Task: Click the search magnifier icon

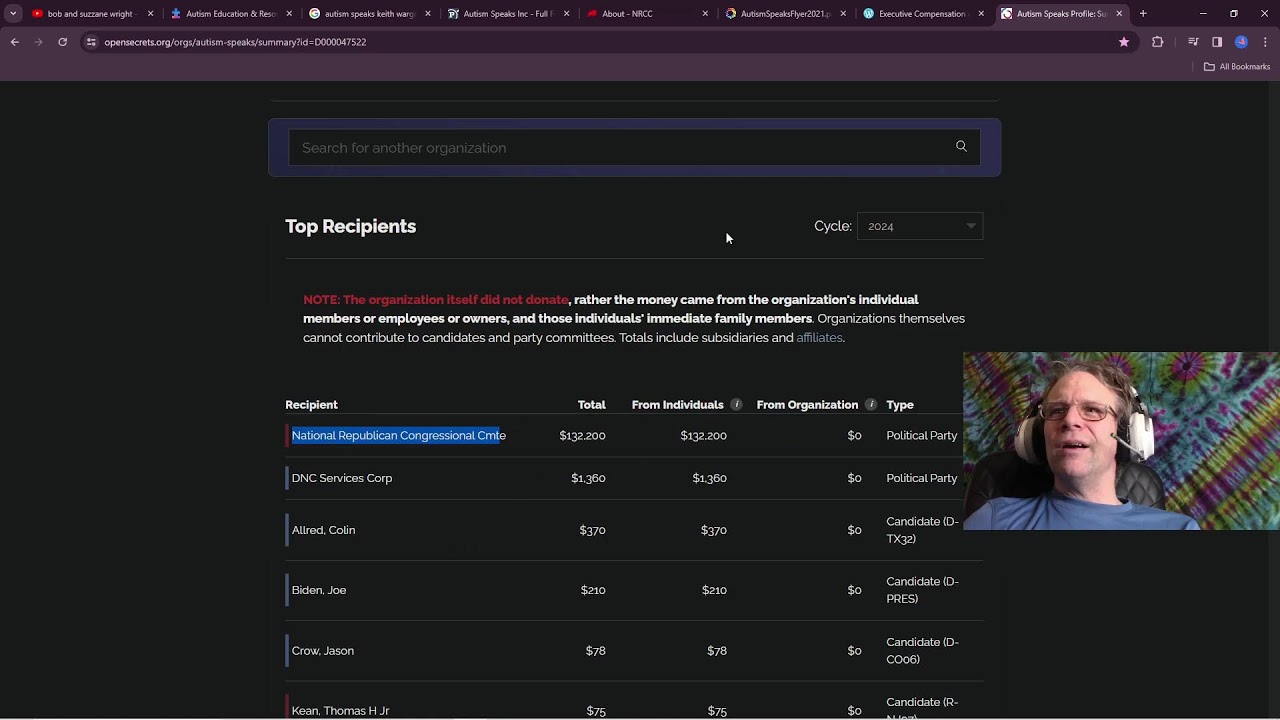Action: click(x=961, y=147)
